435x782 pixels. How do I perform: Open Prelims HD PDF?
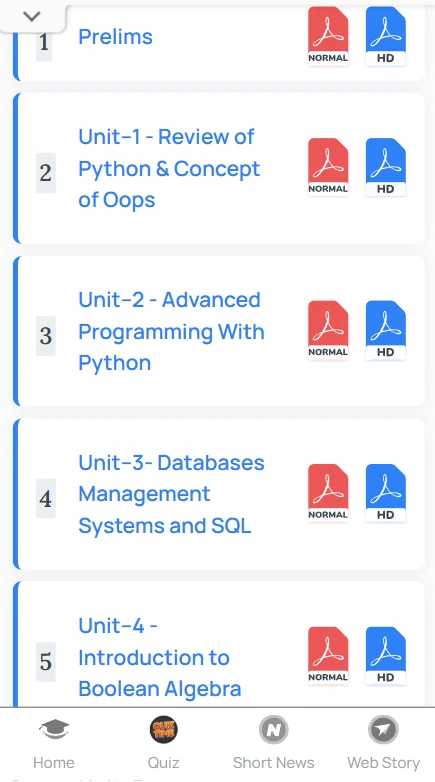[386, 36]
